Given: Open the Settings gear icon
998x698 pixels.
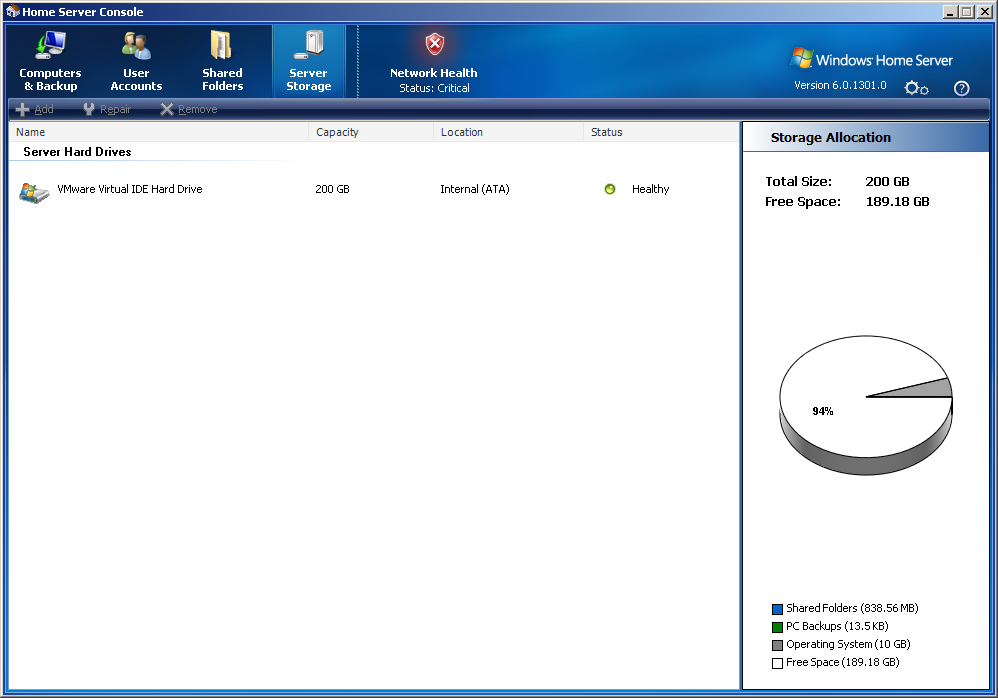Looking at the screenshot, I should pyautogui.click(x=916, y=88).
